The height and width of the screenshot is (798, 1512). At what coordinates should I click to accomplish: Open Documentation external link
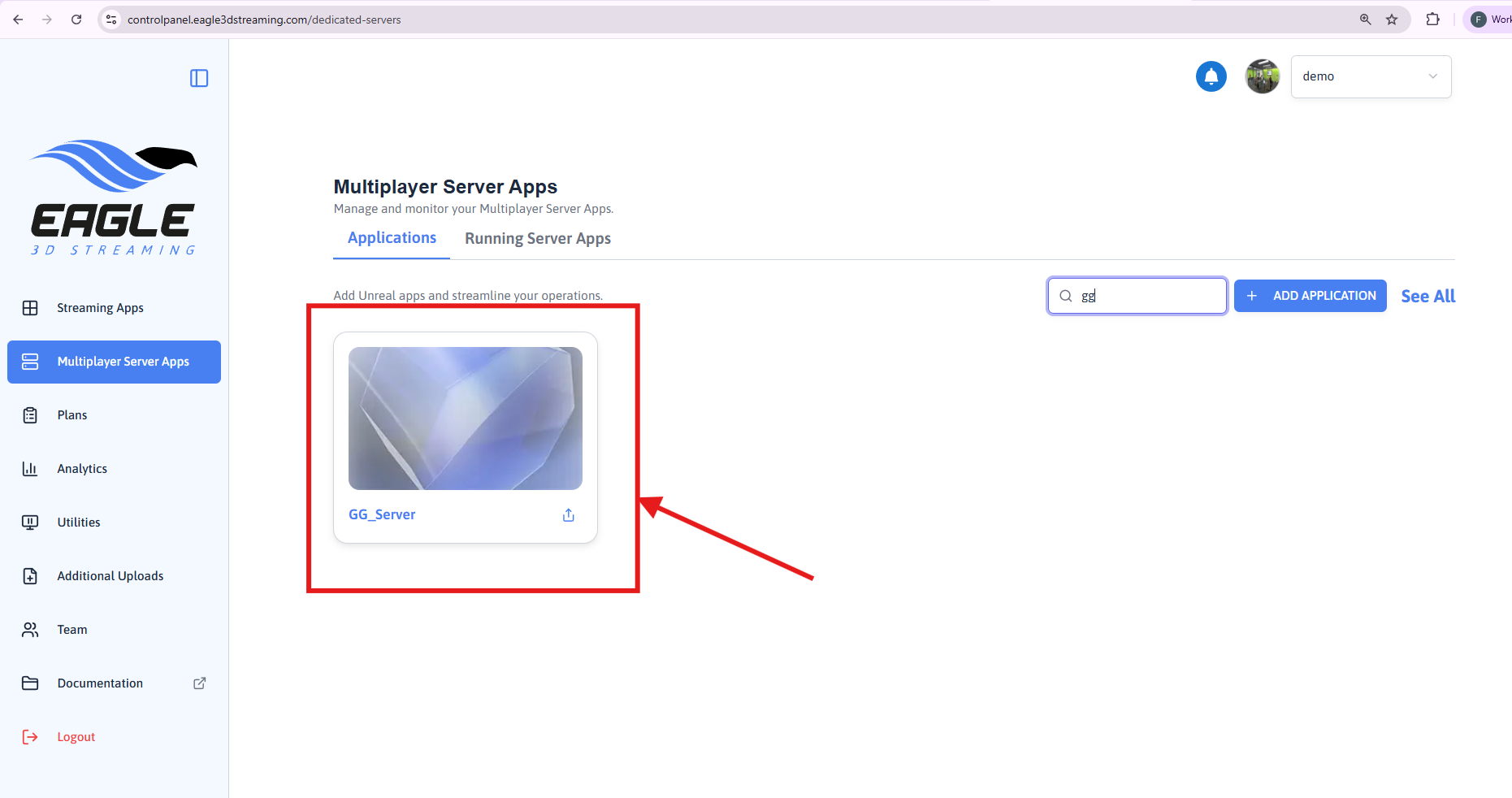[x=100, y=683]
